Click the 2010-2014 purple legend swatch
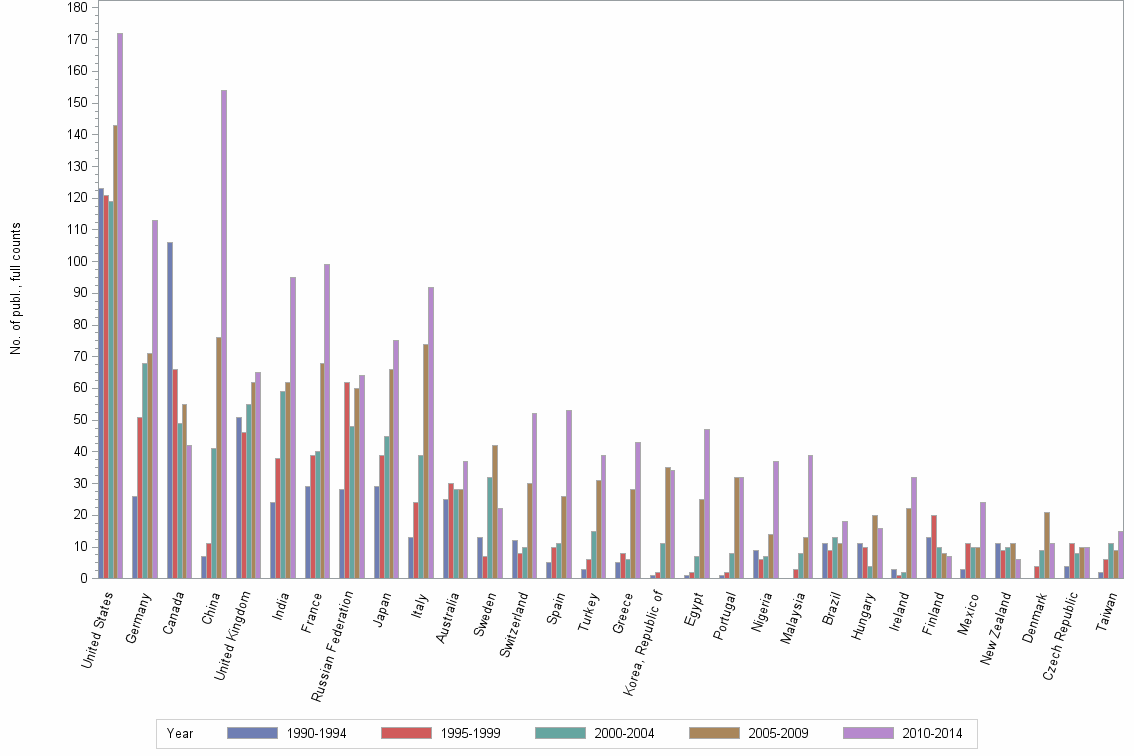Image resolution: width=1134 pixels, height=756 pixels. click(869, 733)
